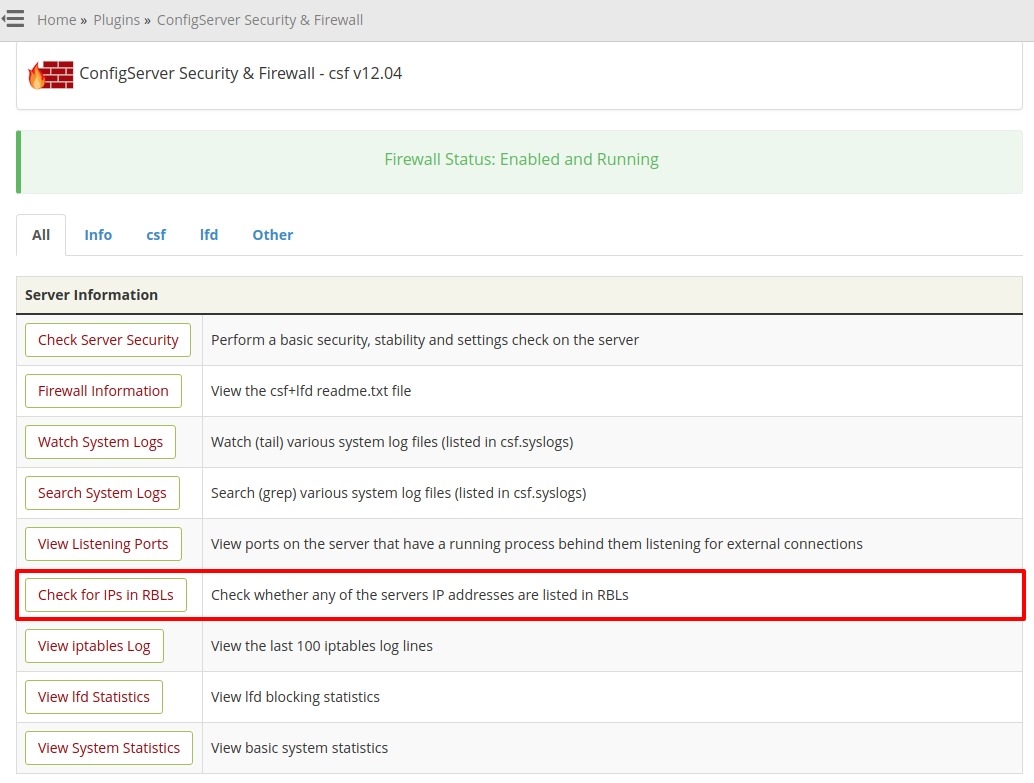This screenshot has width=1034, height=783.
Task: Show View lfd Statistics
Action: (x=93, y=697)
